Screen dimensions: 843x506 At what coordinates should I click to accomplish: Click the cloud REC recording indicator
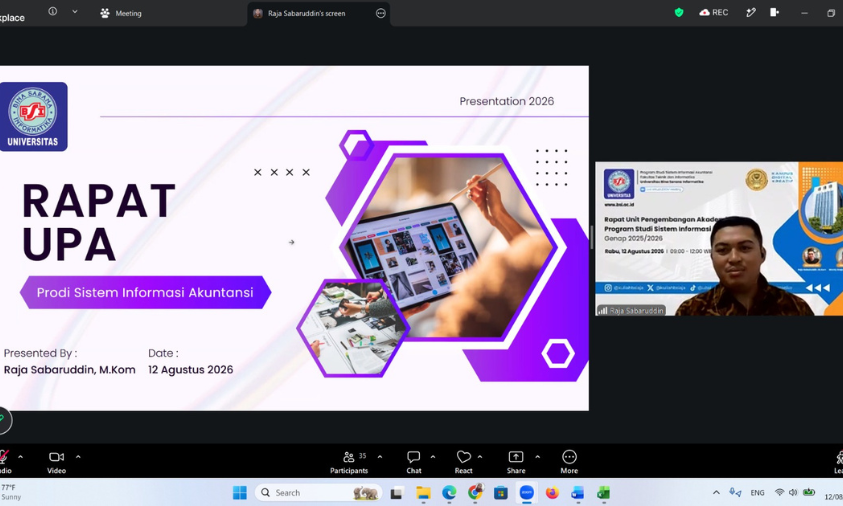tap(713, 12)
